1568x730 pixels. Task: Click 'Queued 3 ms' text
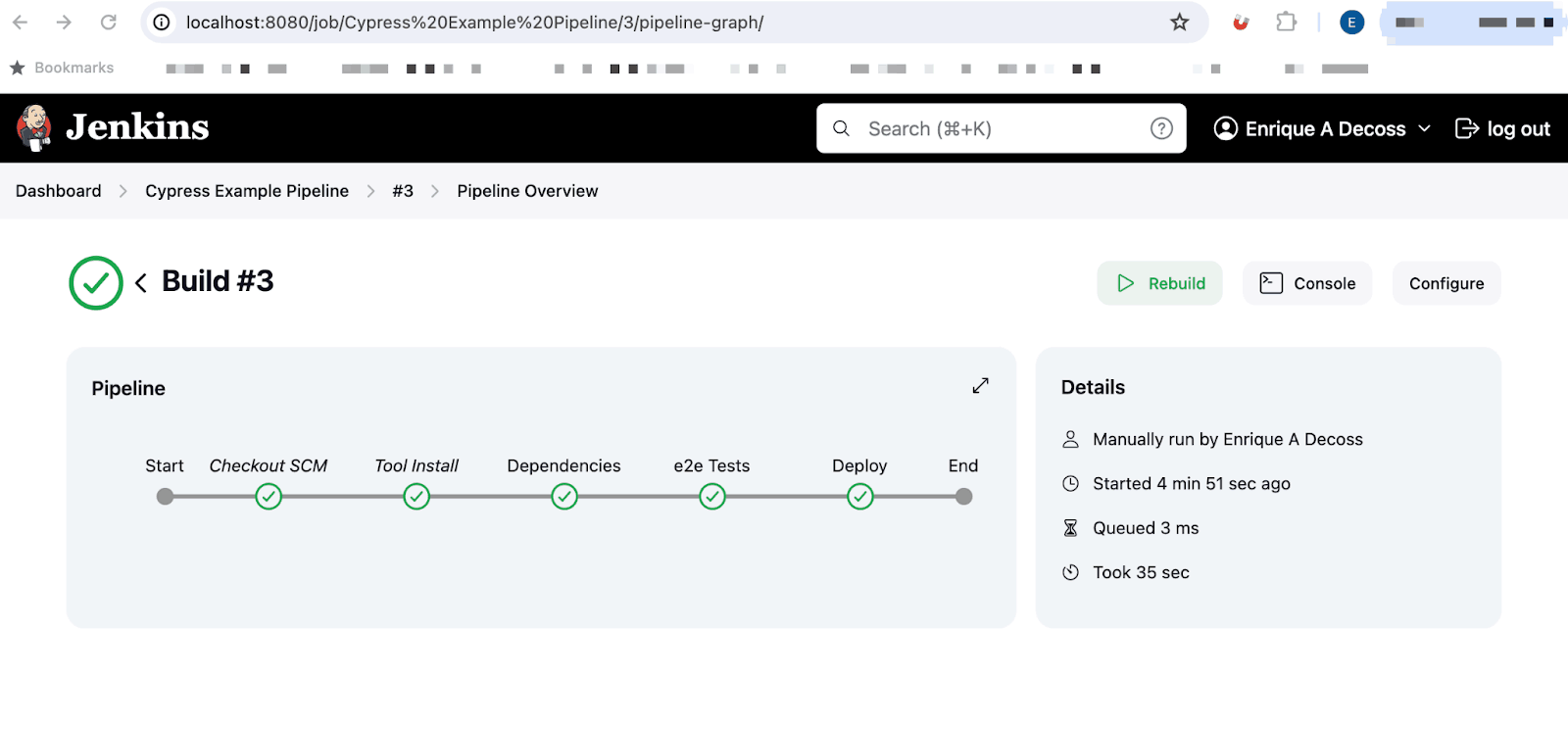coord(1146,528)
